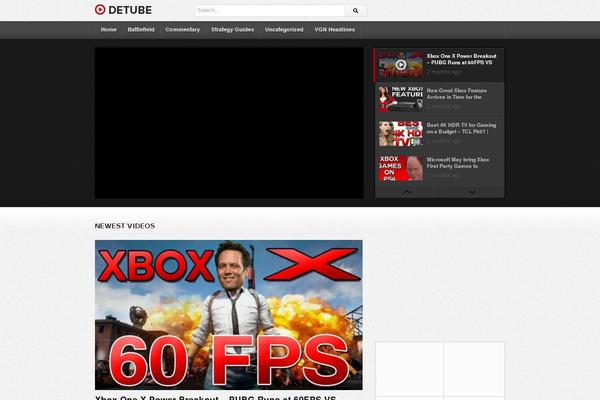Open the Newest Videos post title below the thumbnail

(x=215, y=398)
